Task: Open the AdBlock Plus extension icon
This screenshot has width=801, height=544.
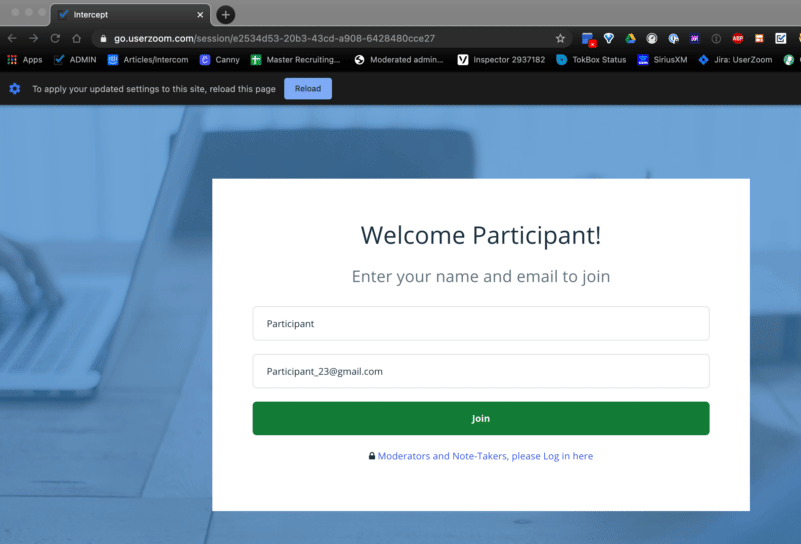Action: pos(738,38)
